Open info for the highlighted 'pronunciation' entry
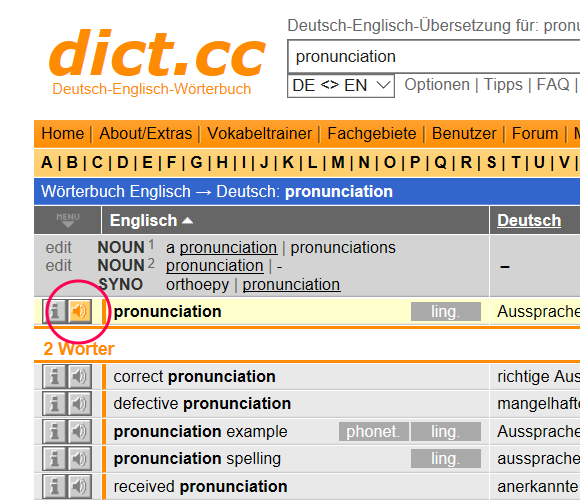 coord(55,311)
